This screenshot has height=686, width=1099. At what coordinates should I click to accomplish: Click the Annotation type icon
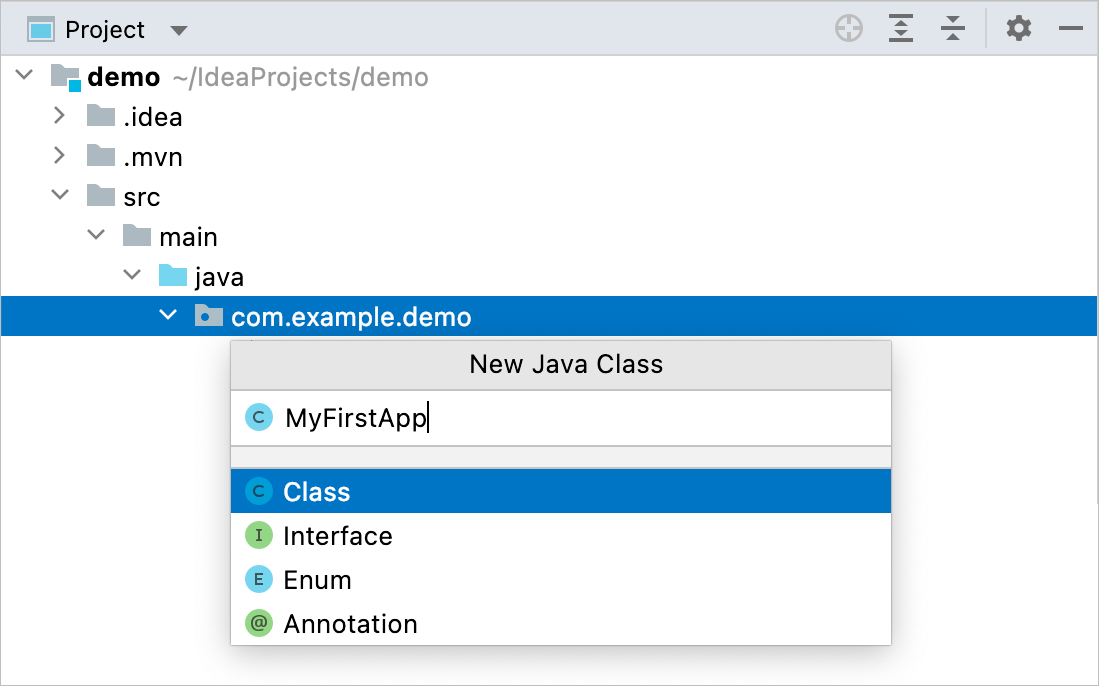[258, 623]
